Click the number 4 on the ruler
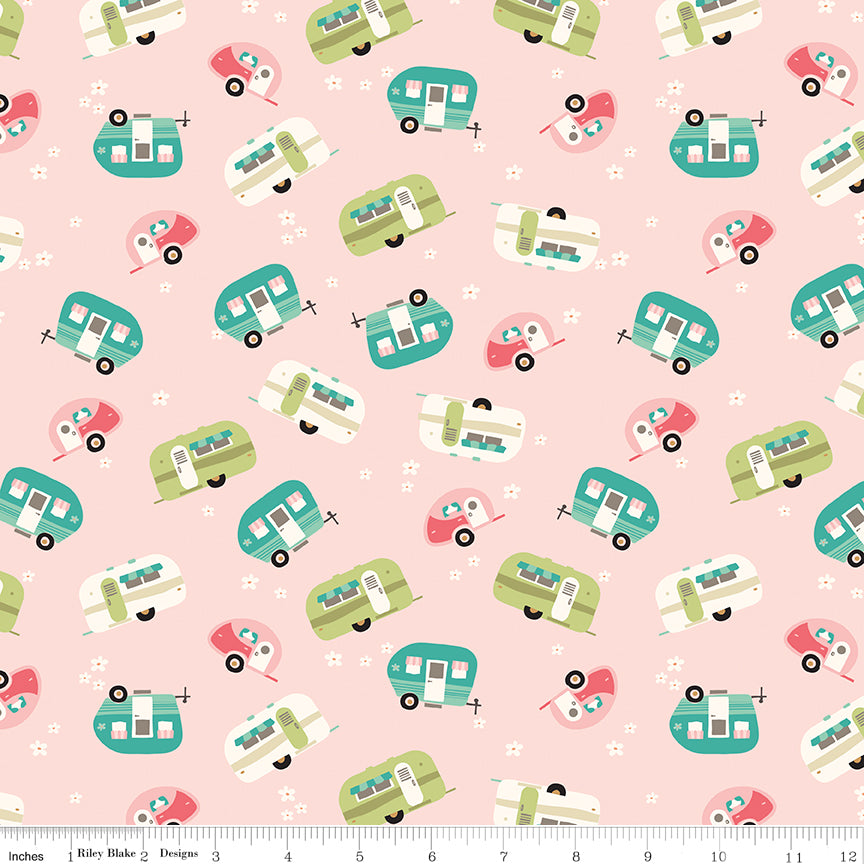864x864 pixels. point(287,855)
